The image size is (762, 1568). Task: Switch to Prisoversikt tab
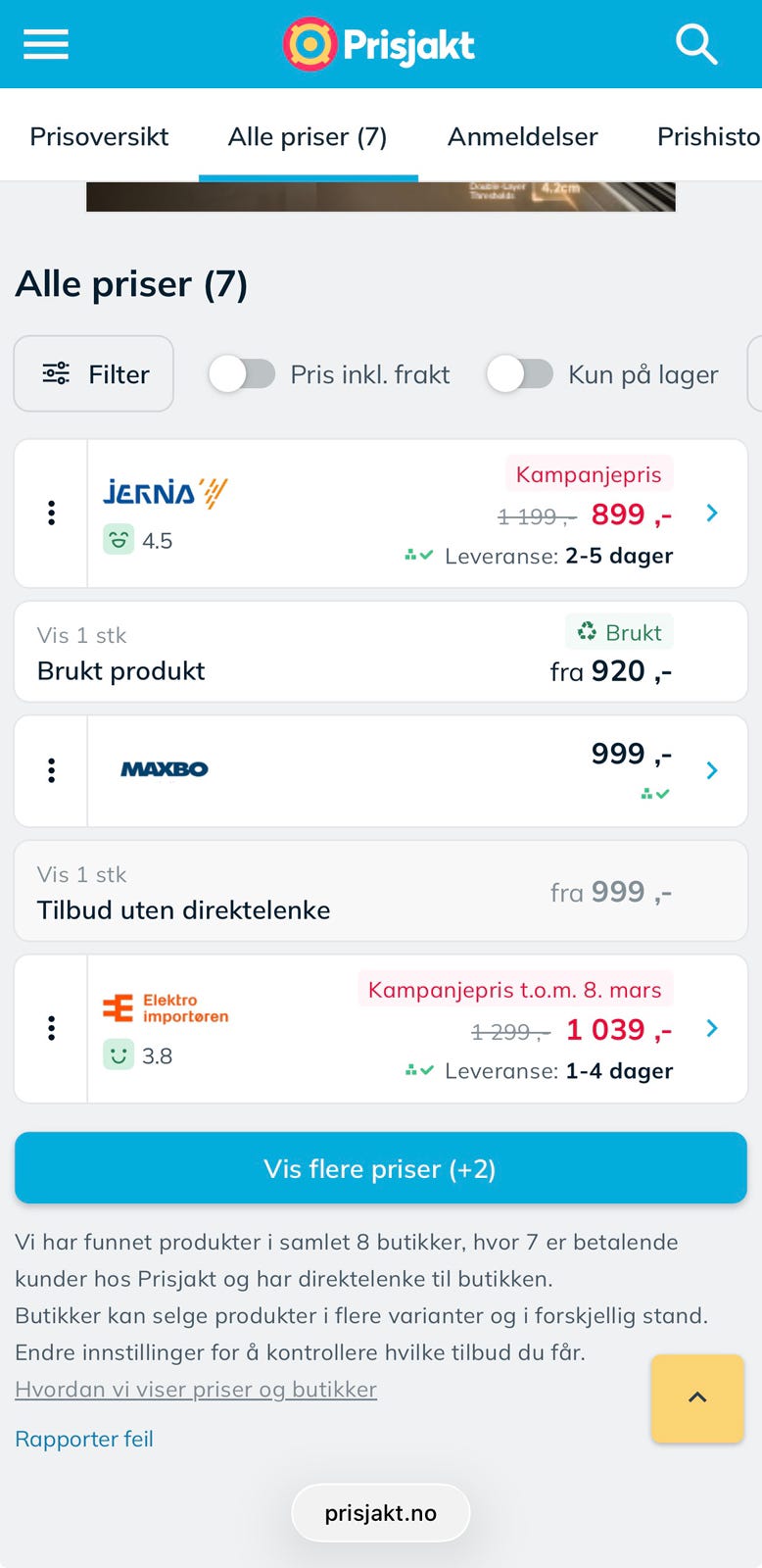pyautogui.click(x=99, y=136)
